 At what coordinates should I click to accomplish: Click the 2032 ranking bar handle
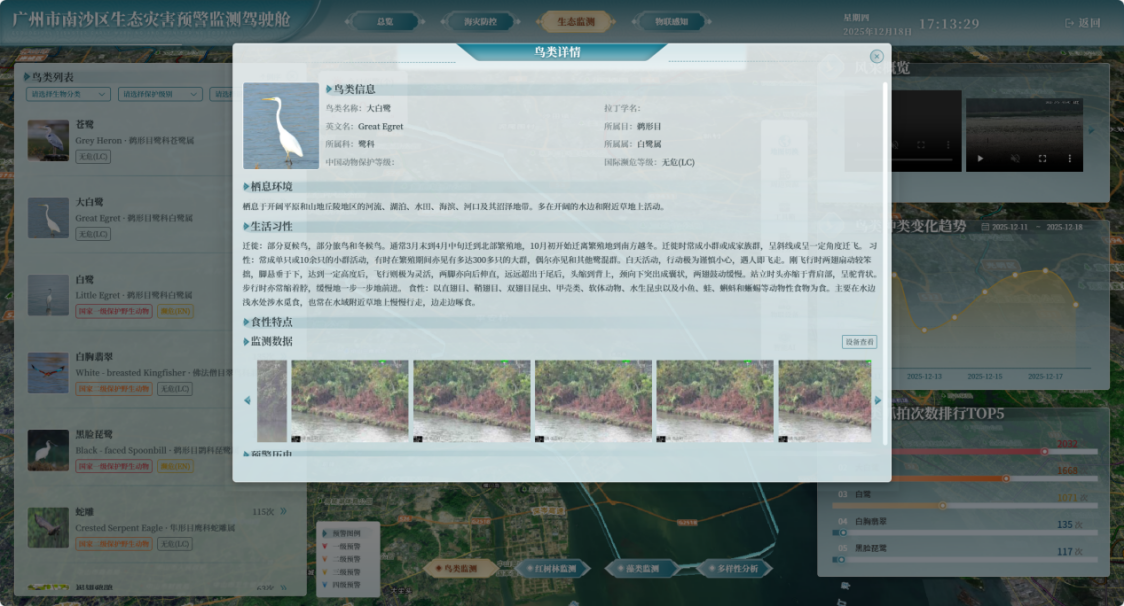pos(1044,452)
